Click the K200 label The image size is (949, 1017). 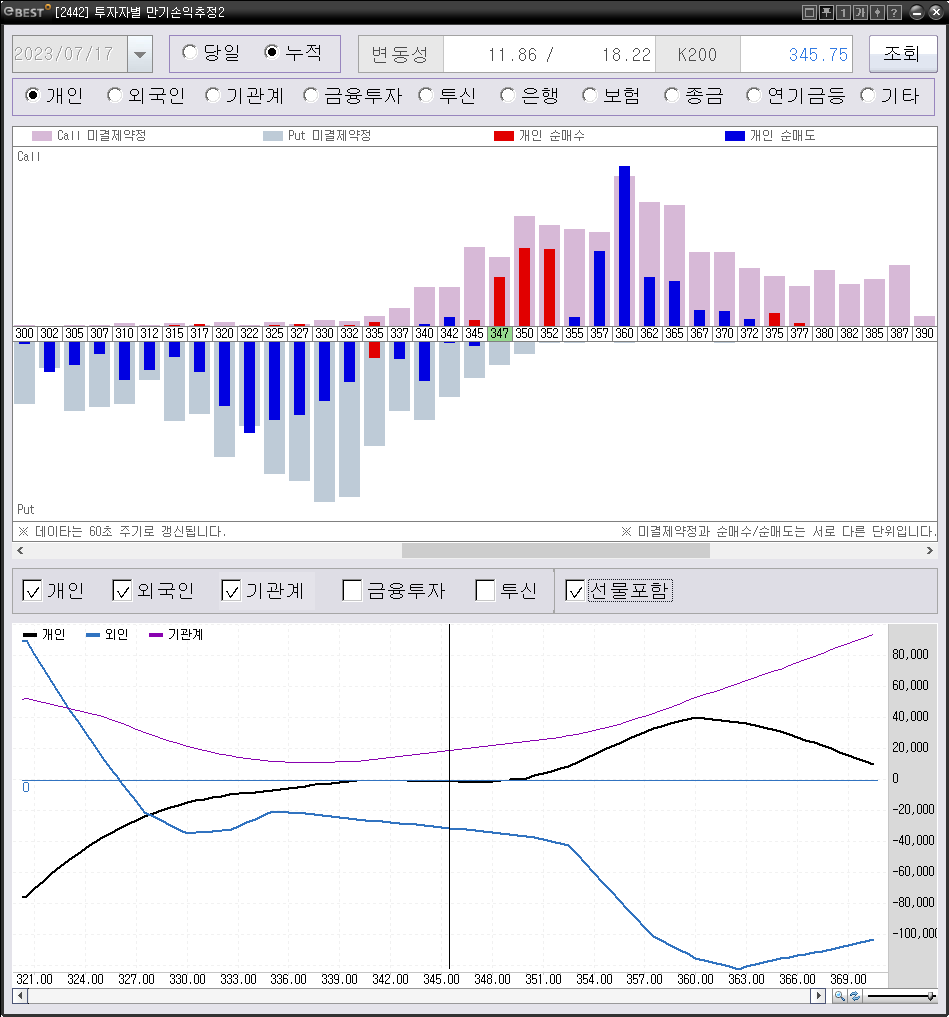697,54
